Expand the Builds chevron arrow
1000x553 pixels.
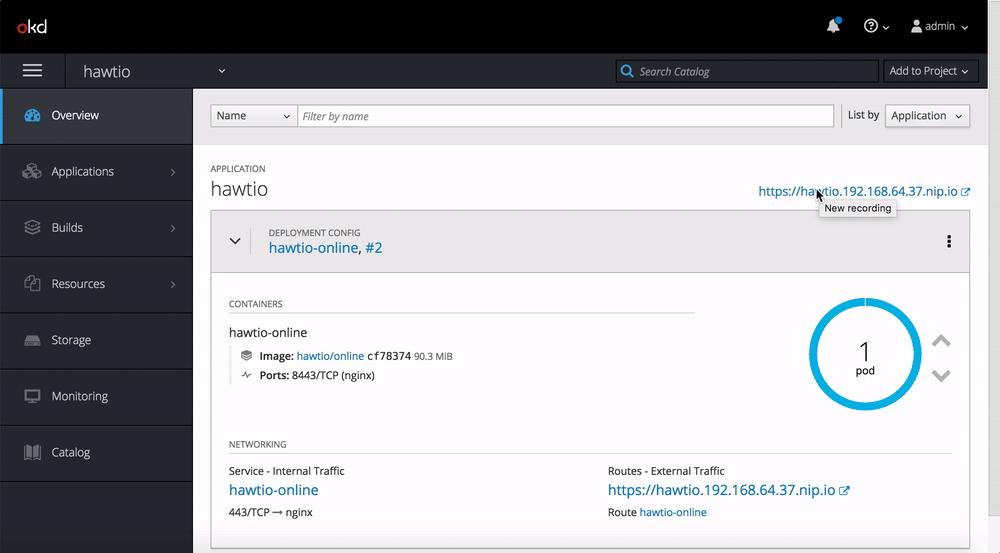(x=173, y=228)
